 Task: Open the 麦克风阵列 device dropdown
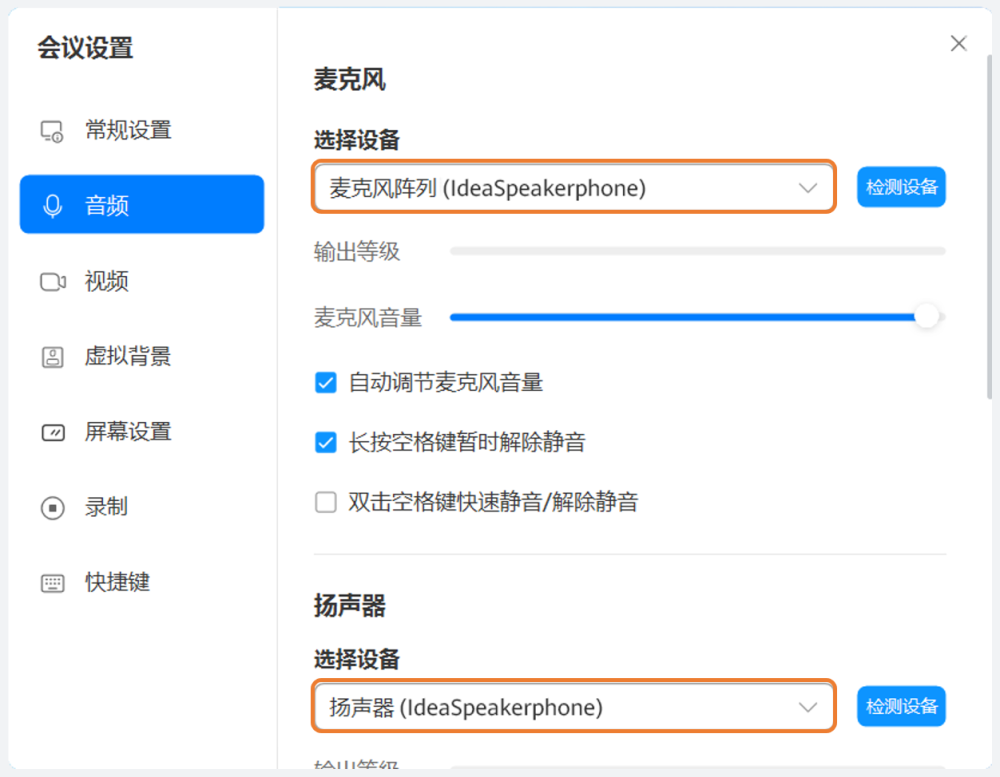pyautogui.click(x=573, y=187)
